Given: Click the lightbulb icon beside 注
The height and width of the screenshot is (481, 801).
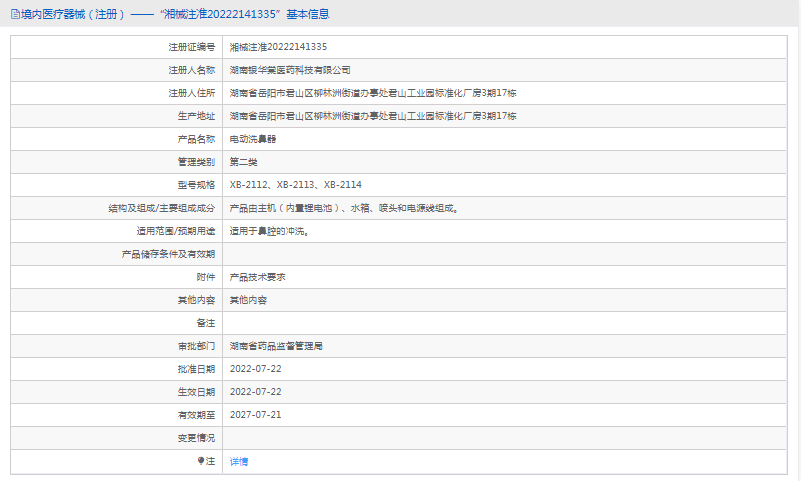Looking at the screenshot, I should tap(201, 461).
